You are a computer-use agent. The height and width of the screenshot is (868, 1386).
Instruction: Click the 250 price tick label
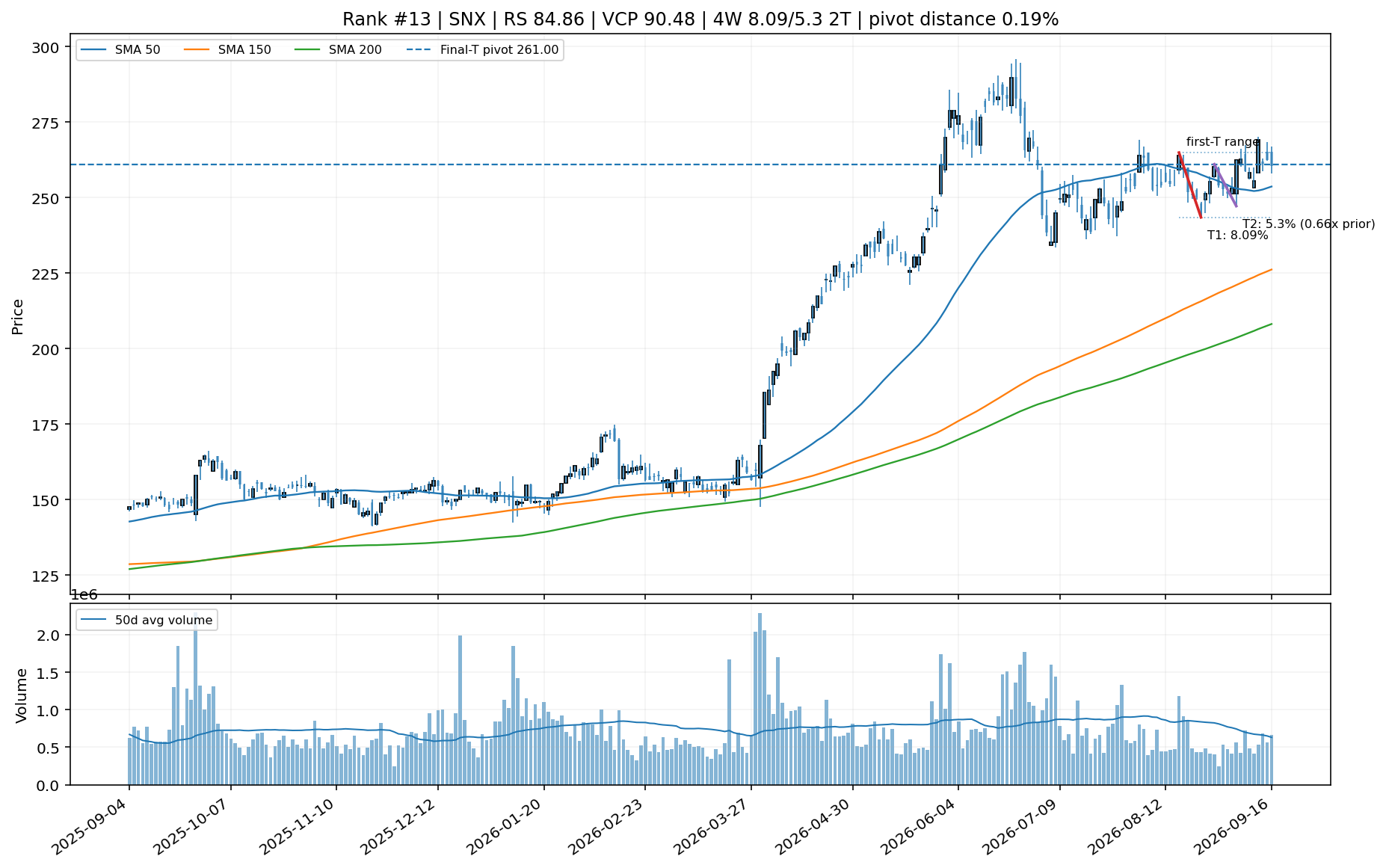[47, 198]
